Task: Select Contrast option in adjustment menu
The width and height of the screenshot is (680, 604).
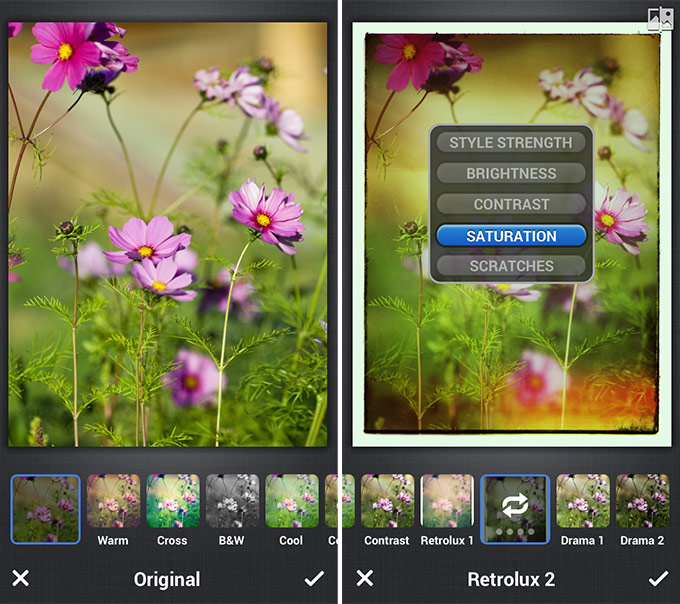Action: pyautogui.click(x=510, y=204)
